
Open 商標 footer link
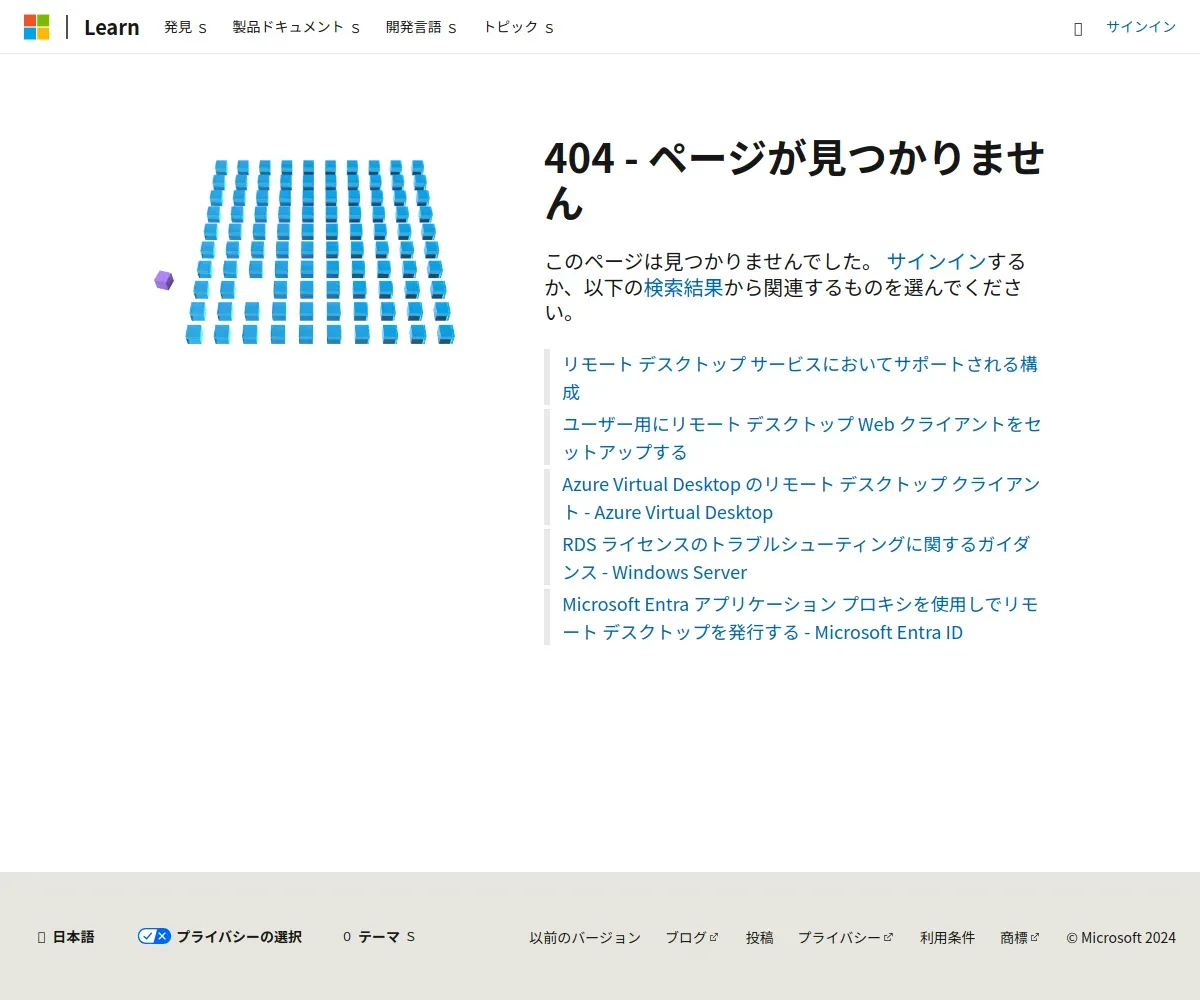click(x=1020, y=937)
